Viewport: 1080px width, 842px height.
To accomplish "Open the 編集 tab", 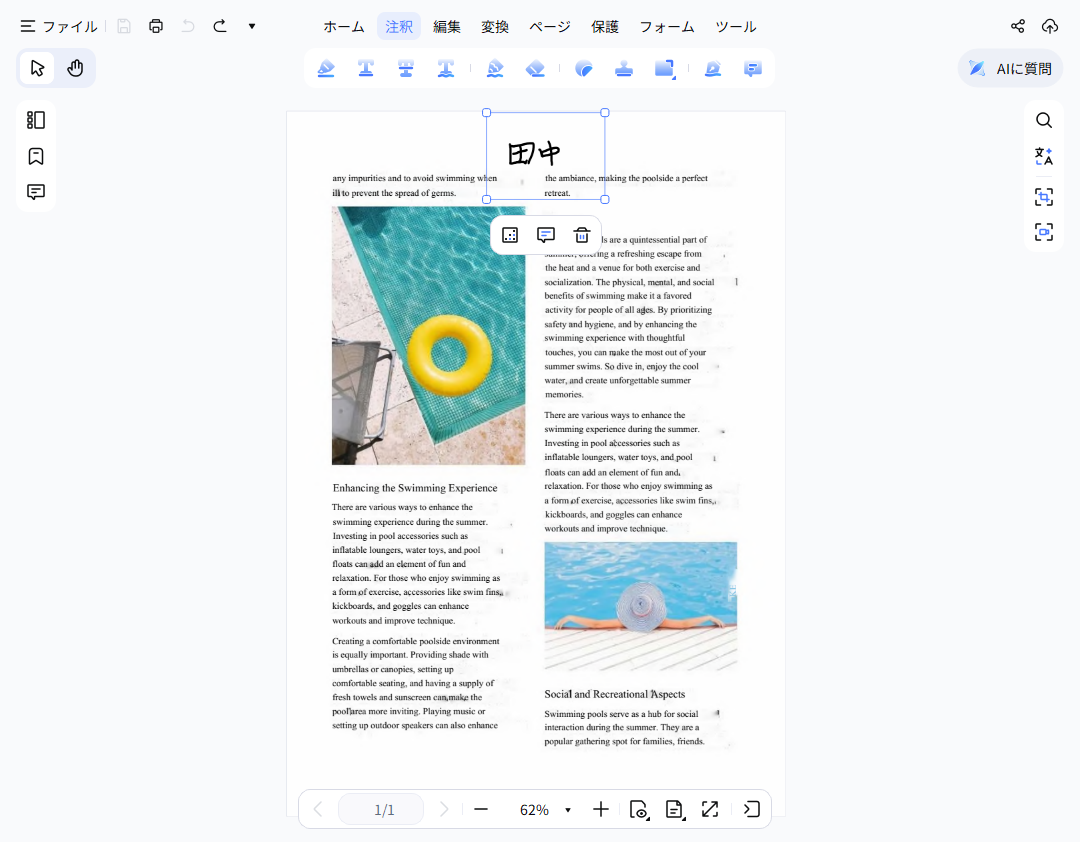I will [x=447, y=27].
